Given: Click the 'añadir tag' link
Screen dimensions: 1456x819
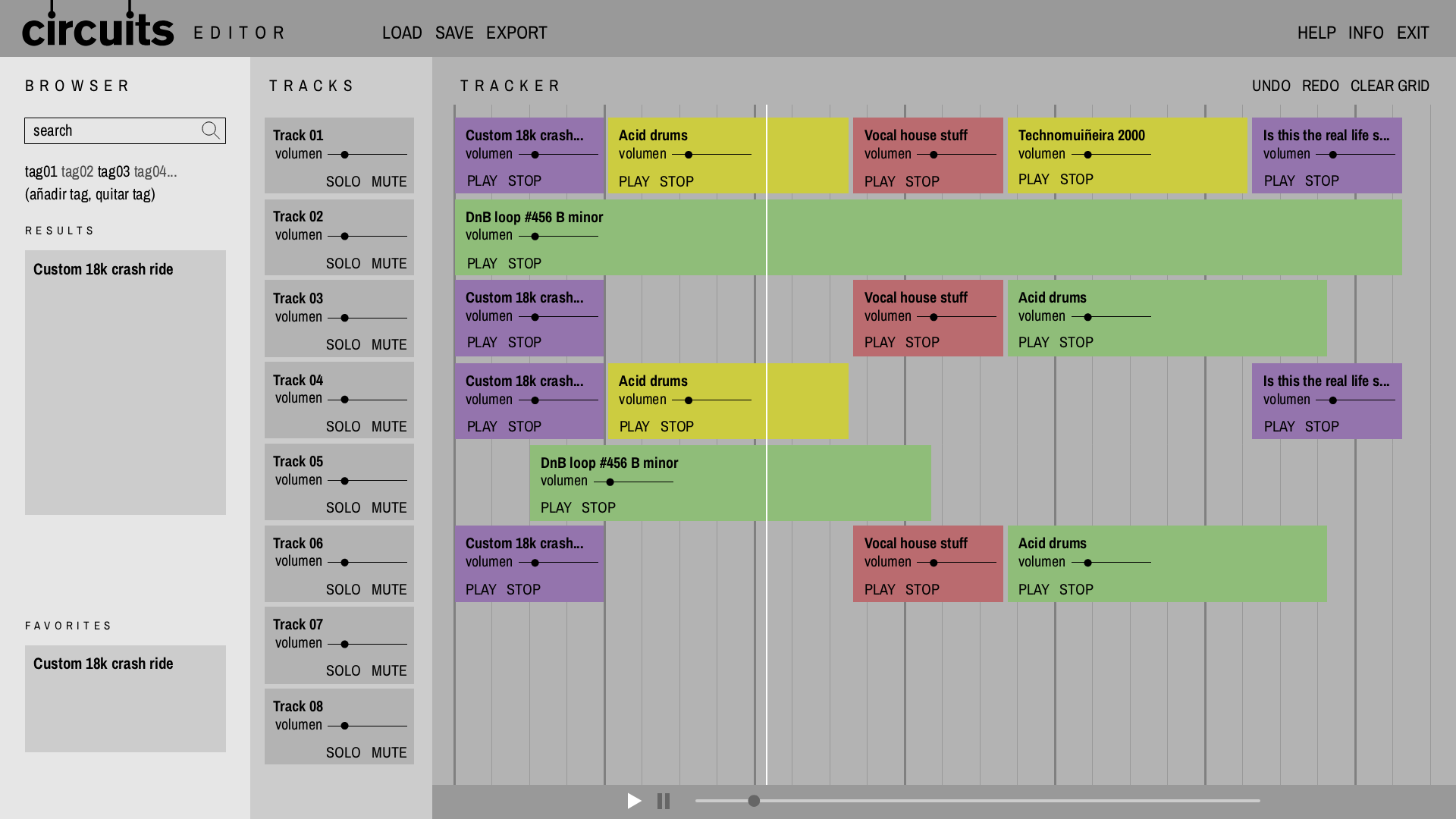Looking at the screenshot, I should click(58, 194).
